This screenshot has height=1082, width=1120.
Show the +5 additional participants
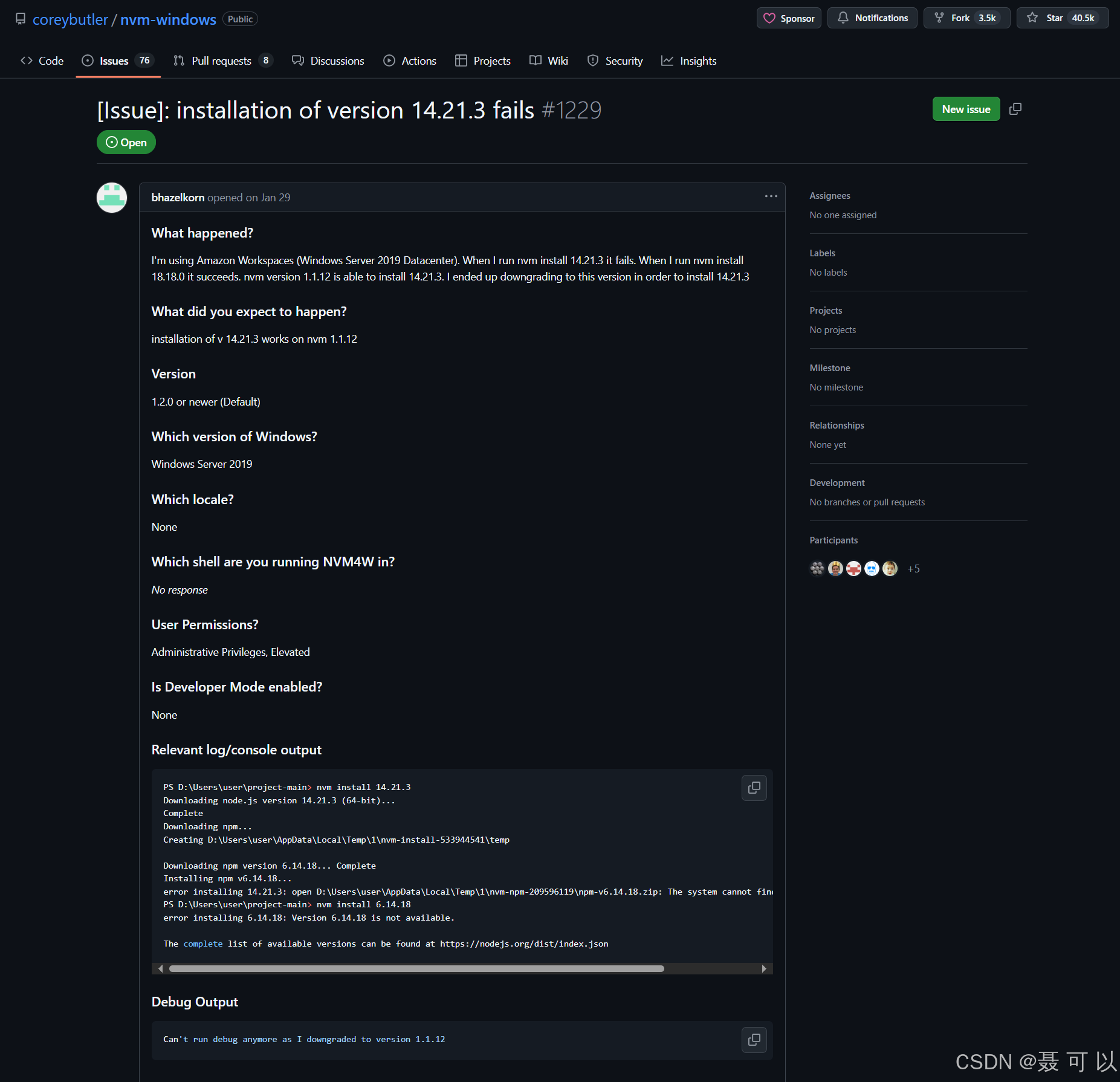(913, 569)
